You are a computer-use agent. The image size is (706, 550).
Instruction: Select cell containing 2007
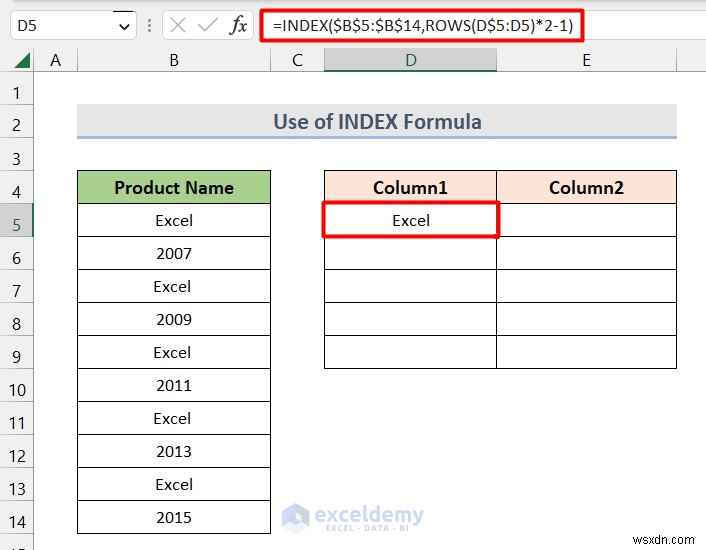174,253
